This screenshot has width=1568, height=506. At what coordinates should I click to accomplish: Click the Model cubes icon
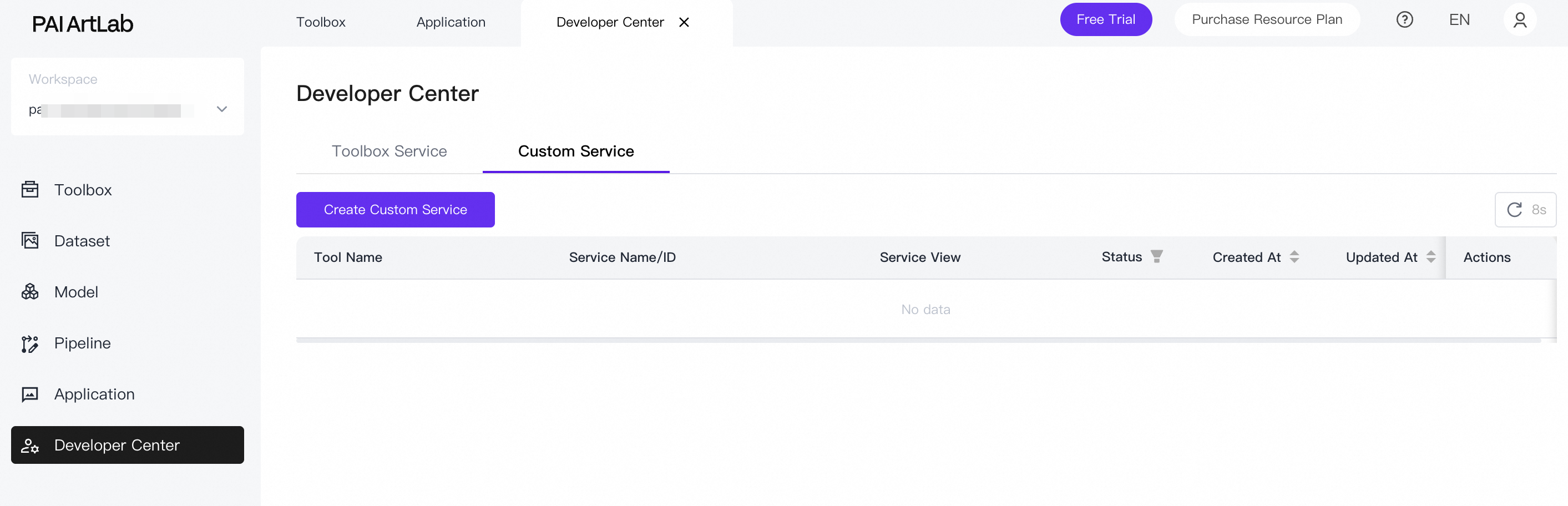click(30, 292)
